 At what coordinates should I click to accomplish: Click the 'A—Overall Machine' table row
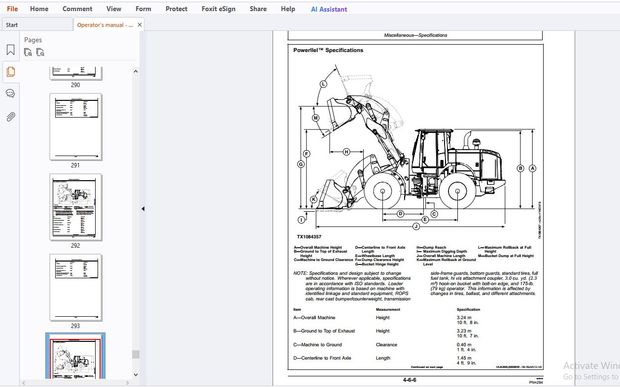click(415, 320)
